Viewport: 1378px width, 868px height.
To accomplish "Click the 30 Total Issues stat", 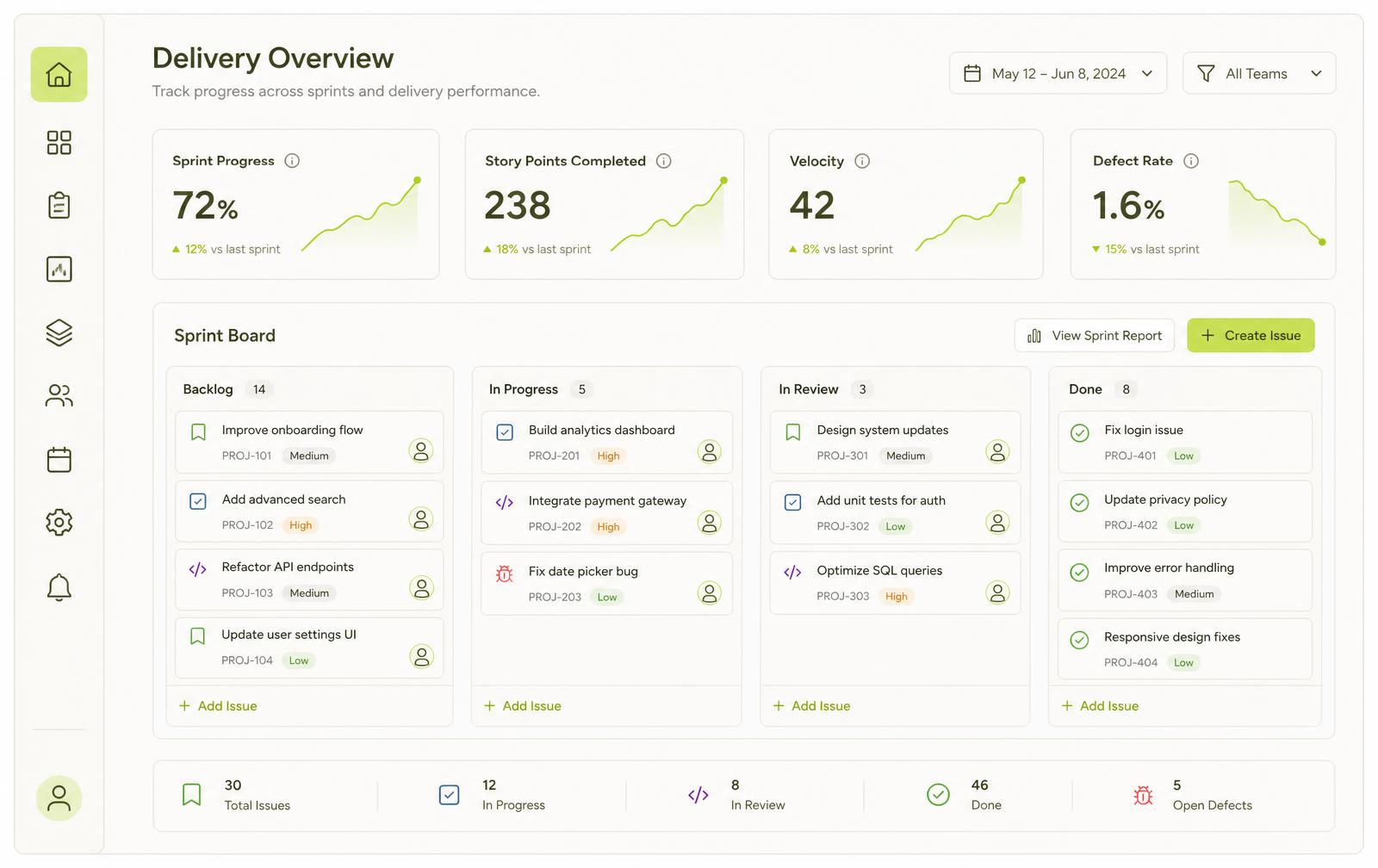I will [257, 795].
